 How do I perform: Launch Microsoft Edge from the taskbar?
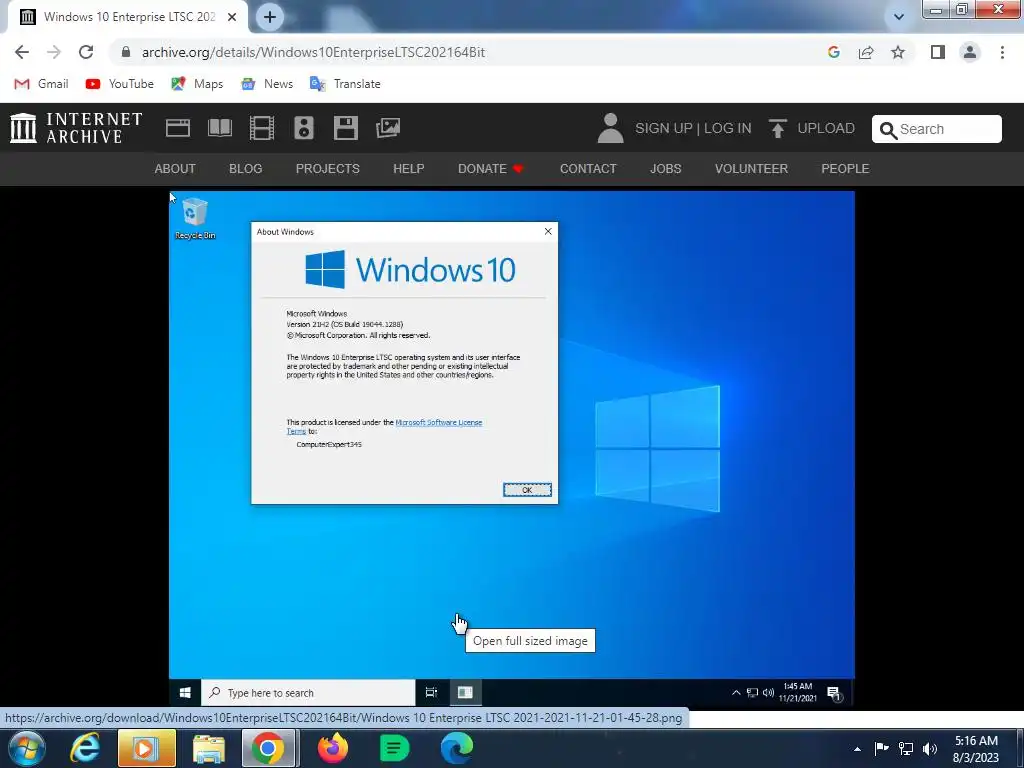coord(456,748)
